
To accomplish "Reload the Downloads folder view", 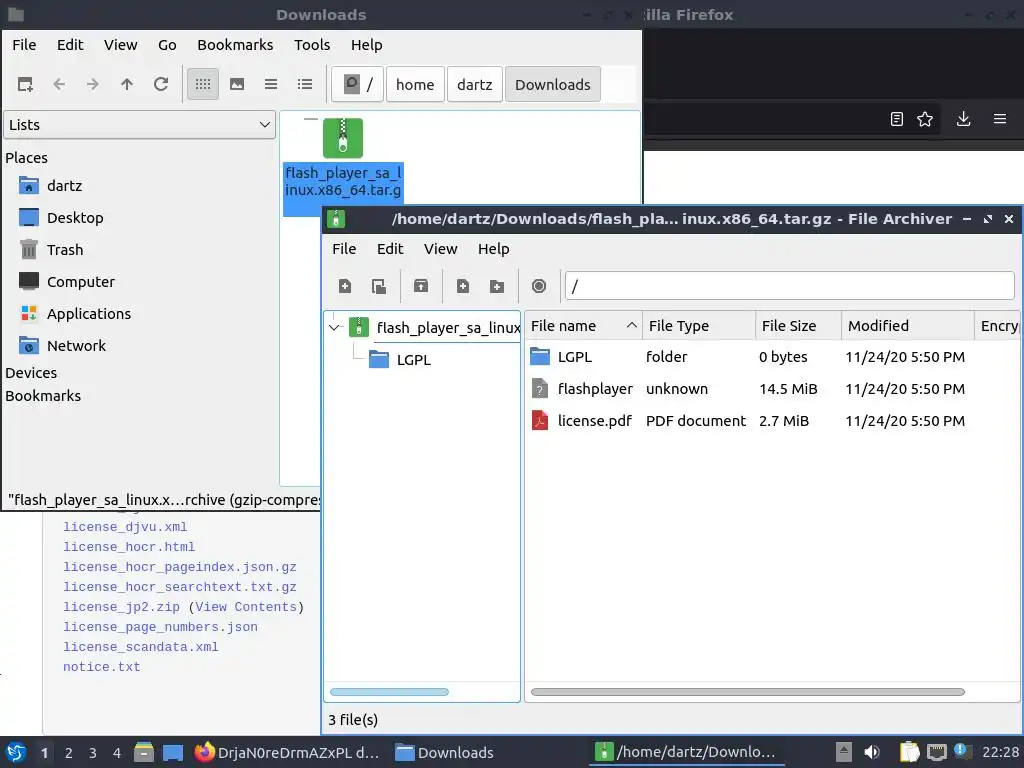I will pyautogui.click(x=161, y=84).
